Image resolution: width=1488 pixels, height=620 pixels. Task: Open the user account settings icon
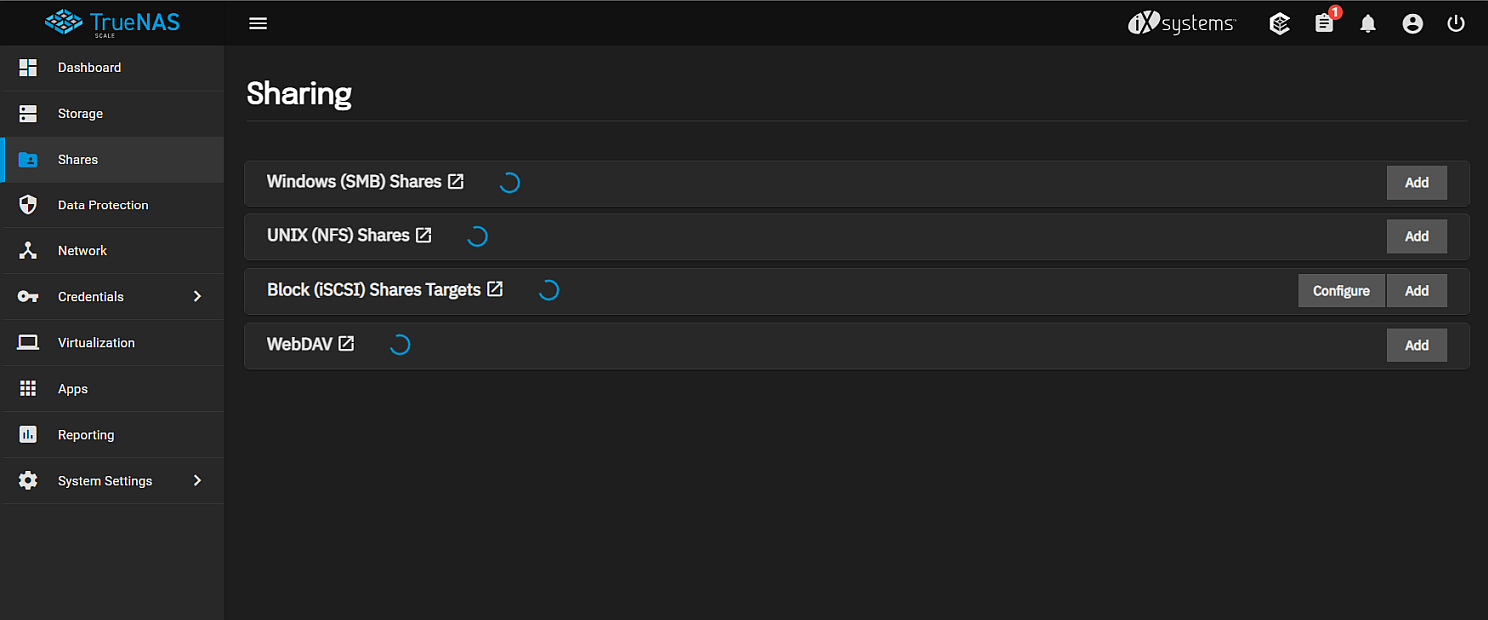[1412, 23]
